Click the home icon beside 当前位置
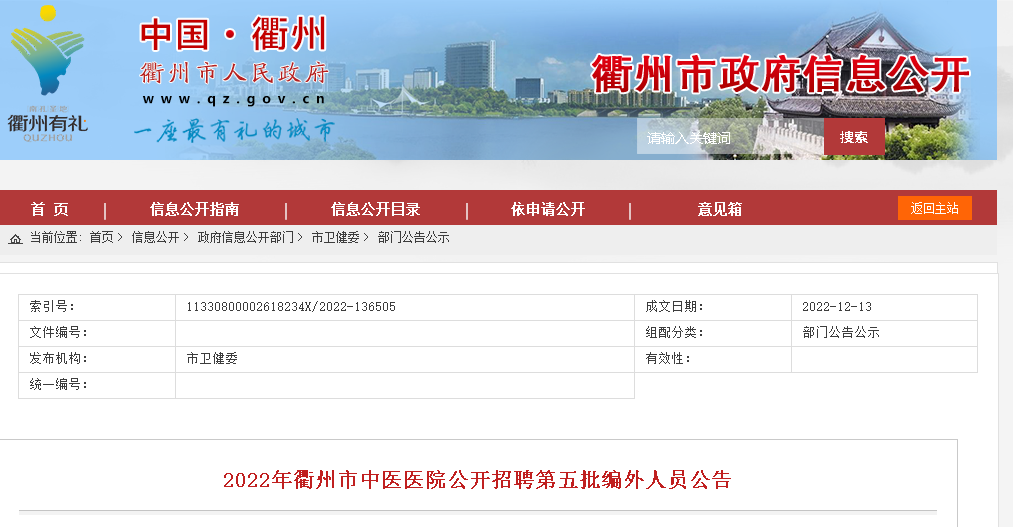Screen dimensions: 1013x527 point(16,238)
